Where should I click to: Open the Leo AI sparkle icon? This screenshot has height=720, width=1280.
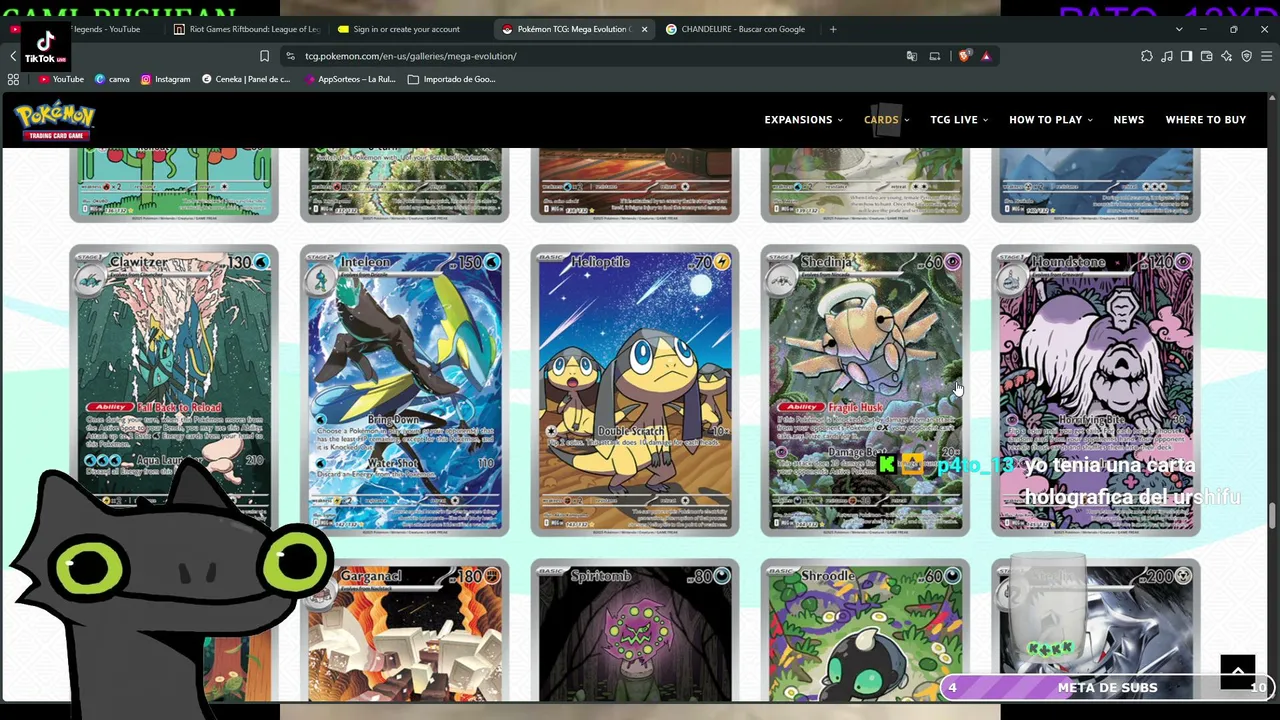(x=1226, y=56)
